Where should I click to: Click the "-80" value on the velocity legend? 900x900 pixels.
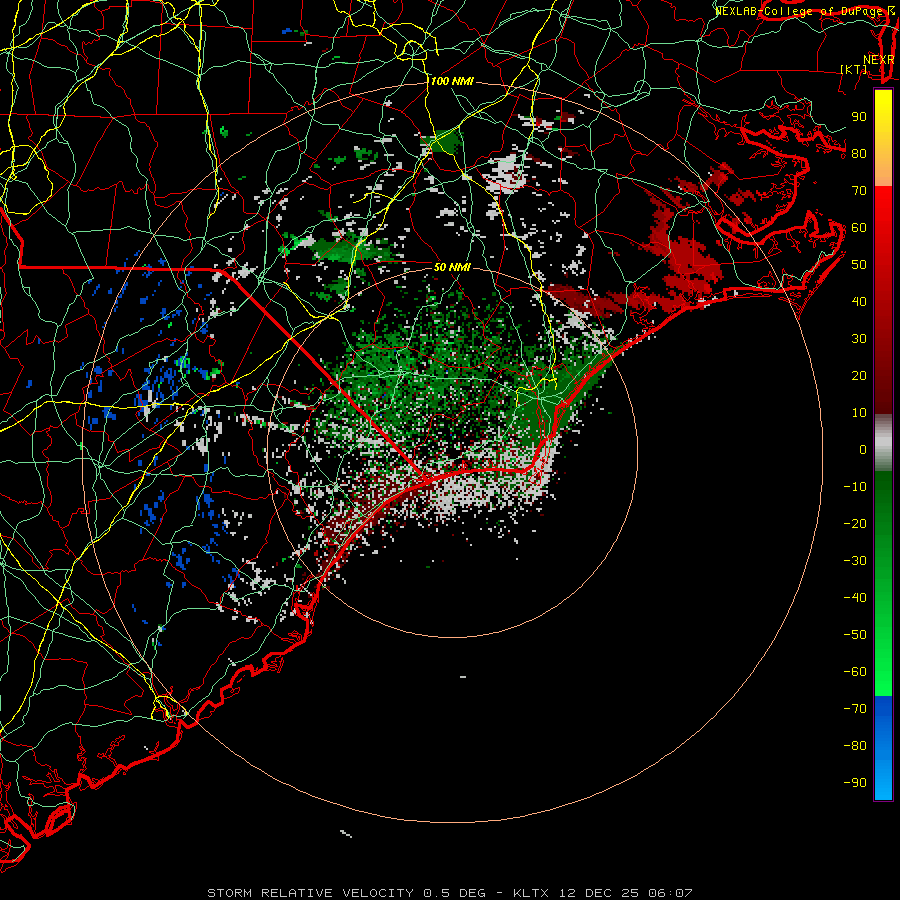pyautogui.click(x=855, y=746)
